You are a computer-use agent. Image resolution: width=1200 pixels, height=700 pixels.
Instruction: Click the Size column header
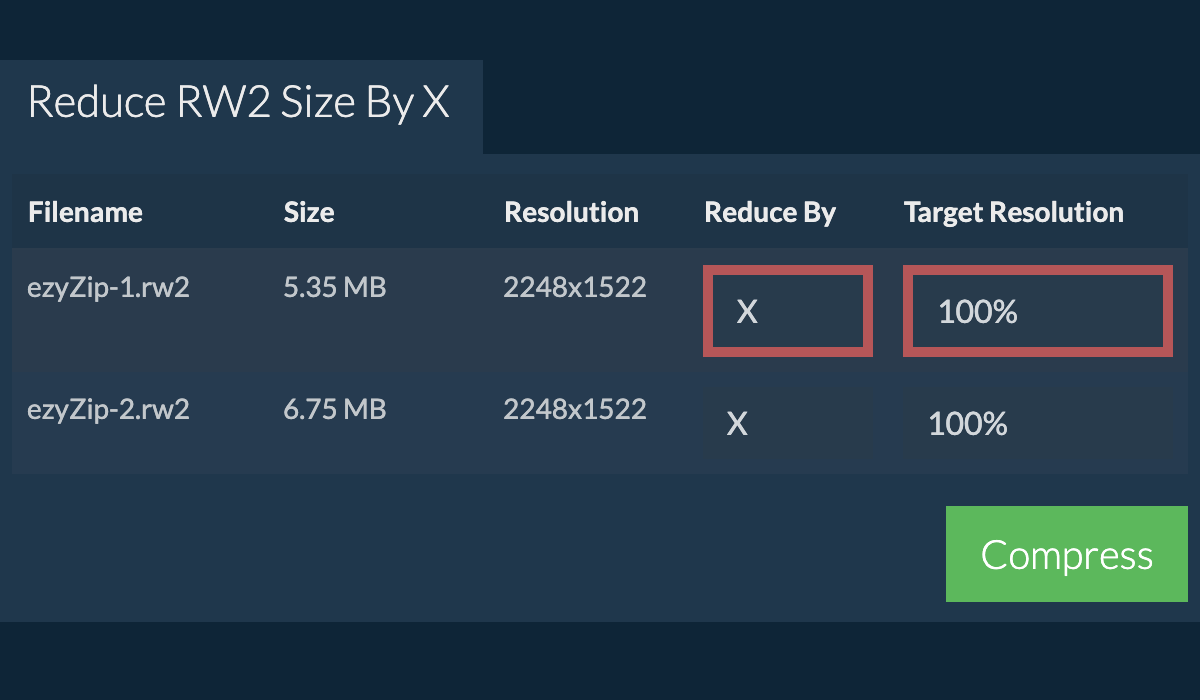click(x=308, y=212)
